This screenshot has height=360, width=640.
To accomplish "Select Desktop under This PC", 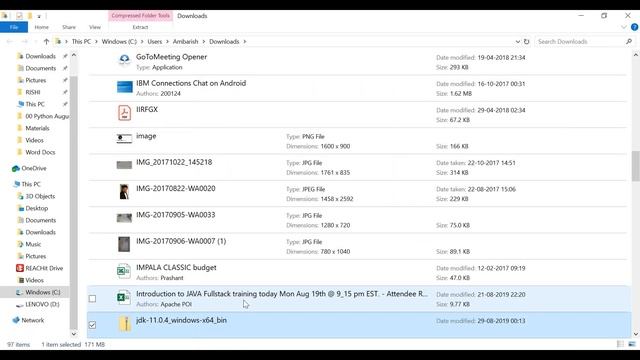I will click(37, 208).
